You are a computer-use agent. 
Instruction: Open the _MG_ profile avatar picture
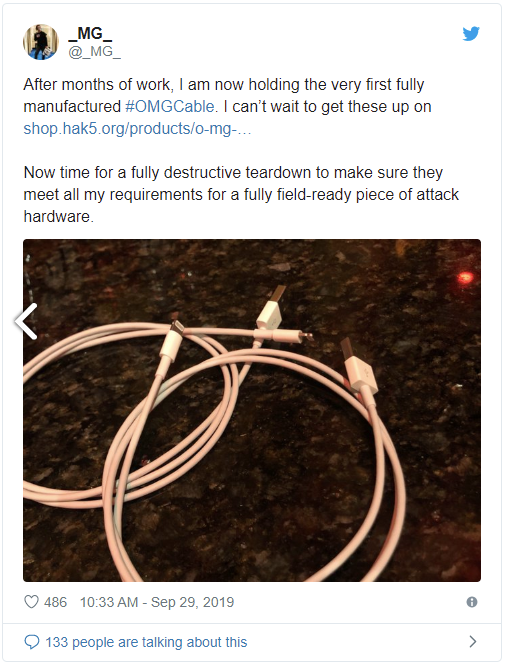pos(41,42)
